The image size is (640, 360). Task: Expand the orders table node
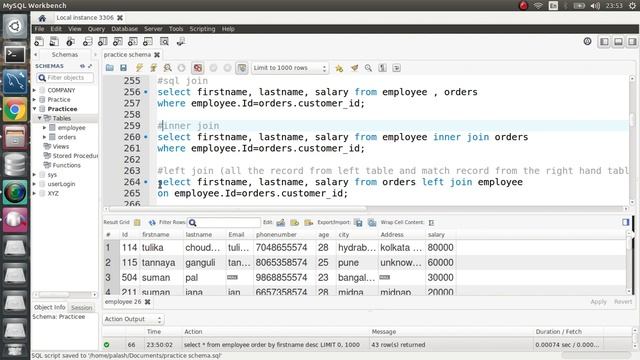click(44, 137)
